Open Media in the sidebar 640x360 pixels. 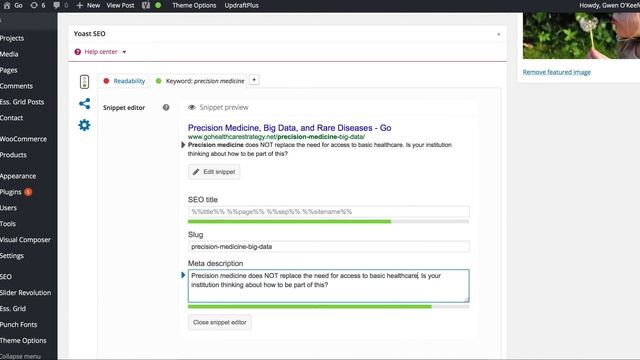(x=9, y=54)
